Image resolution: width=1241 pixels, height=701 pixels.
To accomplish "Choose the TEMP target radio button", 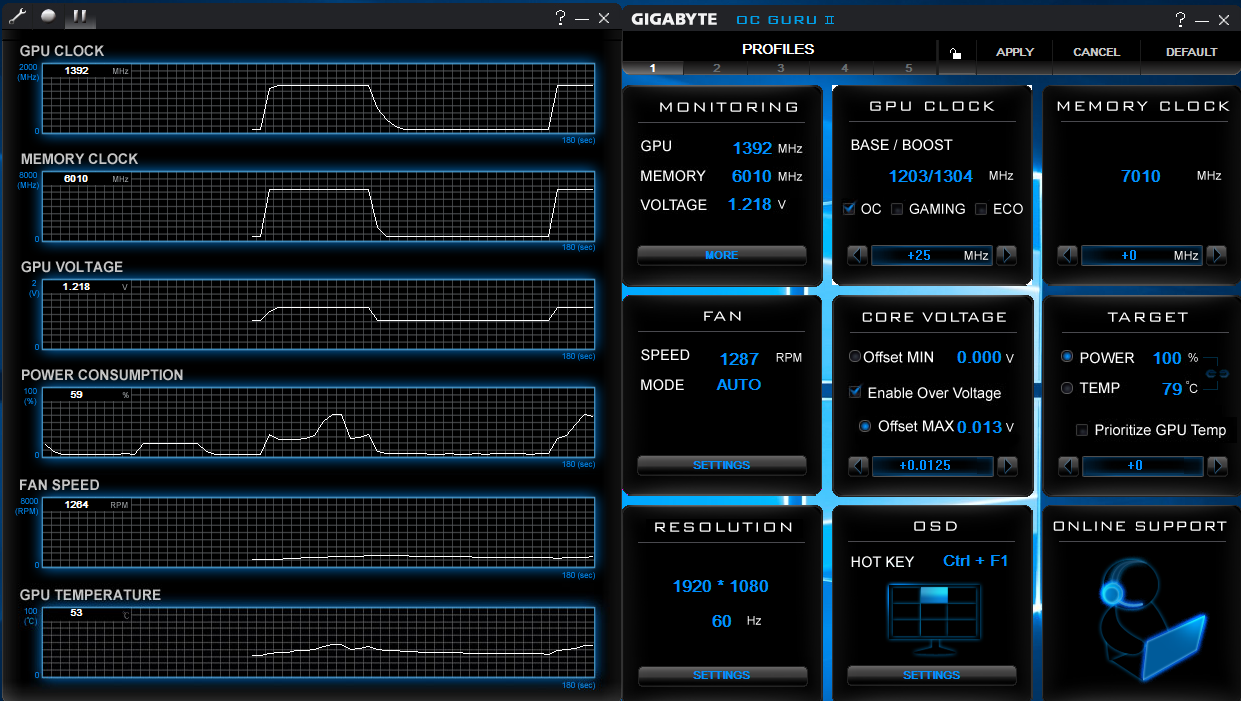I will [1067, 388].
